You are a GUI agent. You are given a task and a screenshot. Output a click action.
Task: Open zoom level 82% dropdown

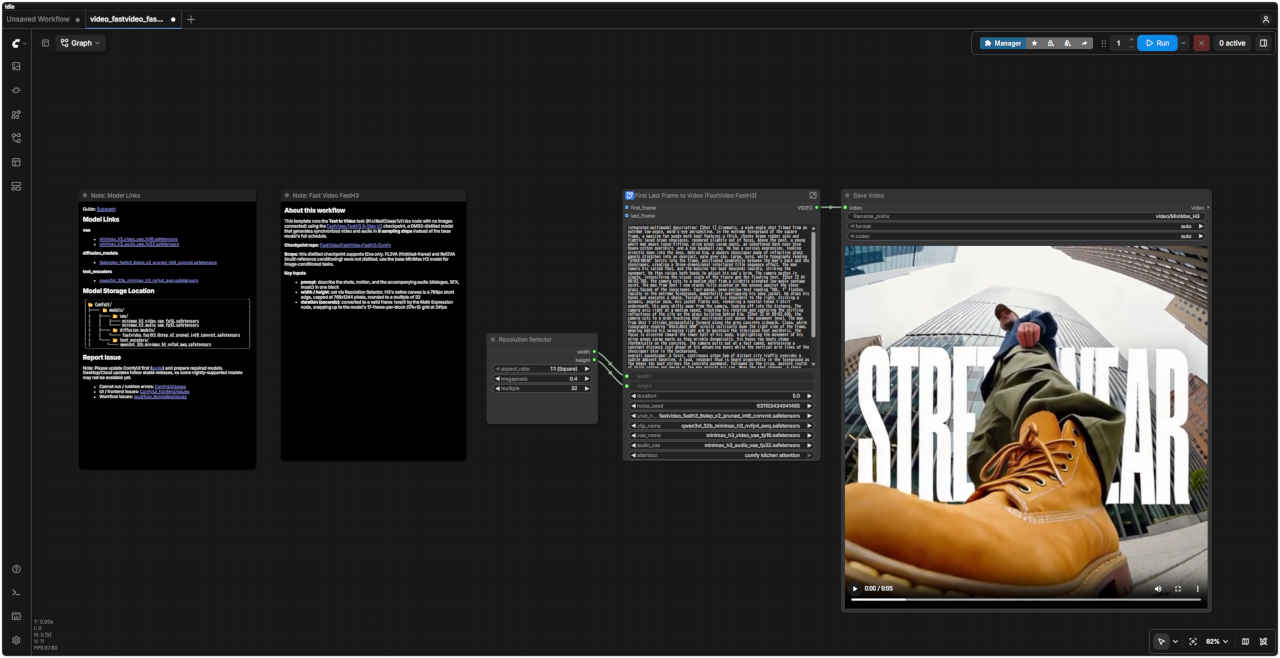click(x=1217, y=641)
